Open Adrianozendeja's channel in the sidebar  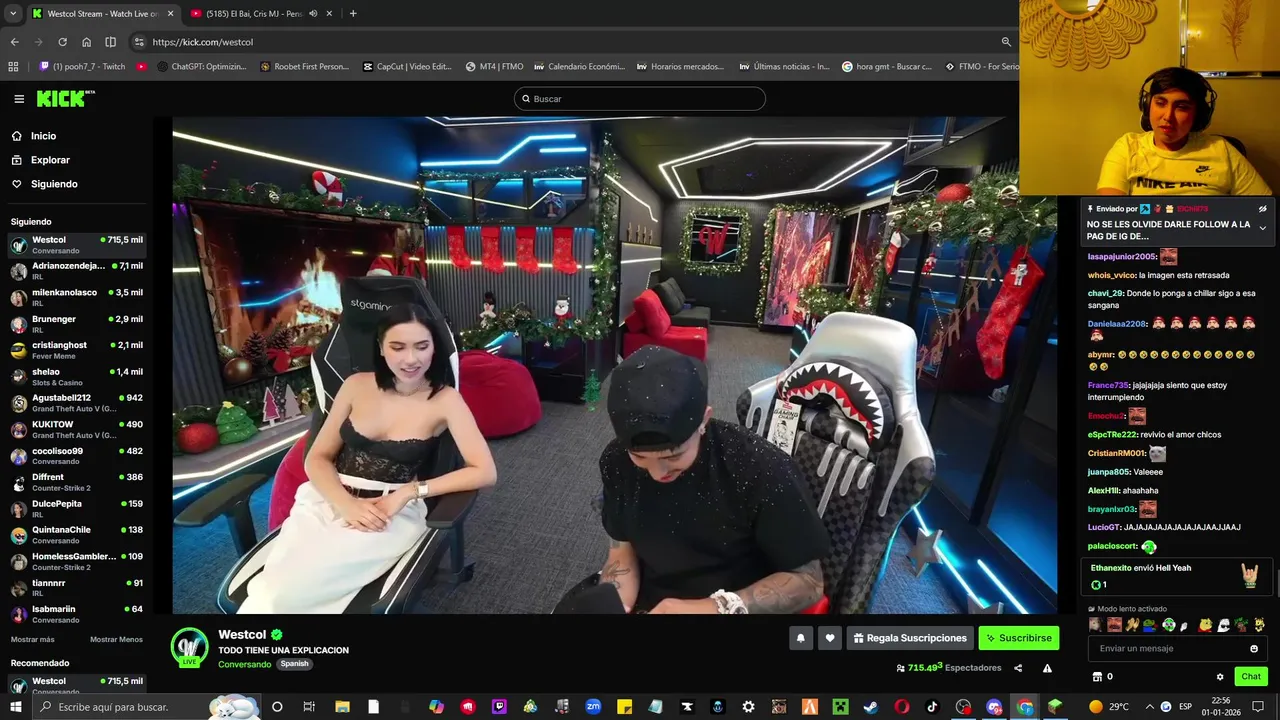point(76,271)
